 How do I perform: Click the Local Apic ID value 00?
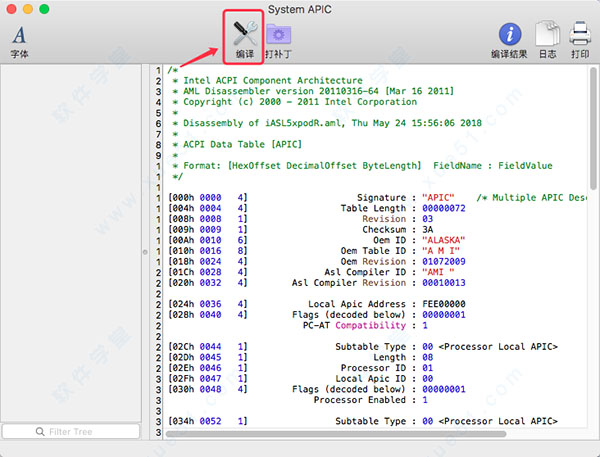(x=427, y=379)
